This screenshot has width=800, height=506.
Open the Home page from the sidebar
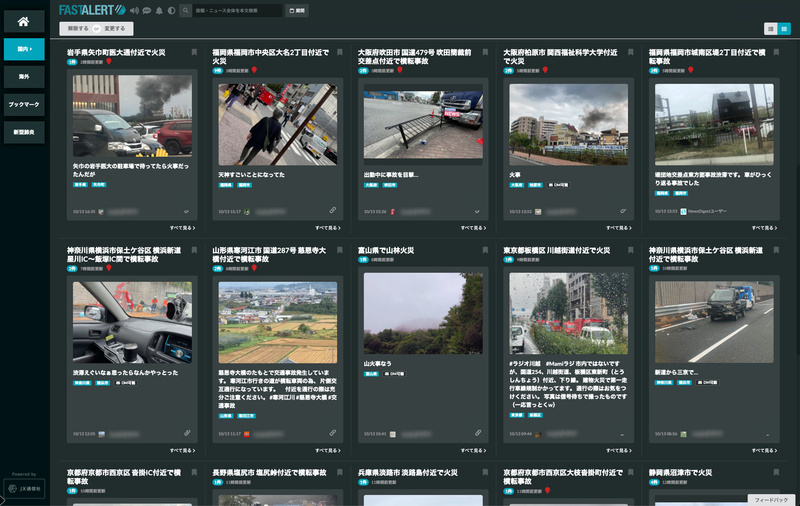(23, 21)
